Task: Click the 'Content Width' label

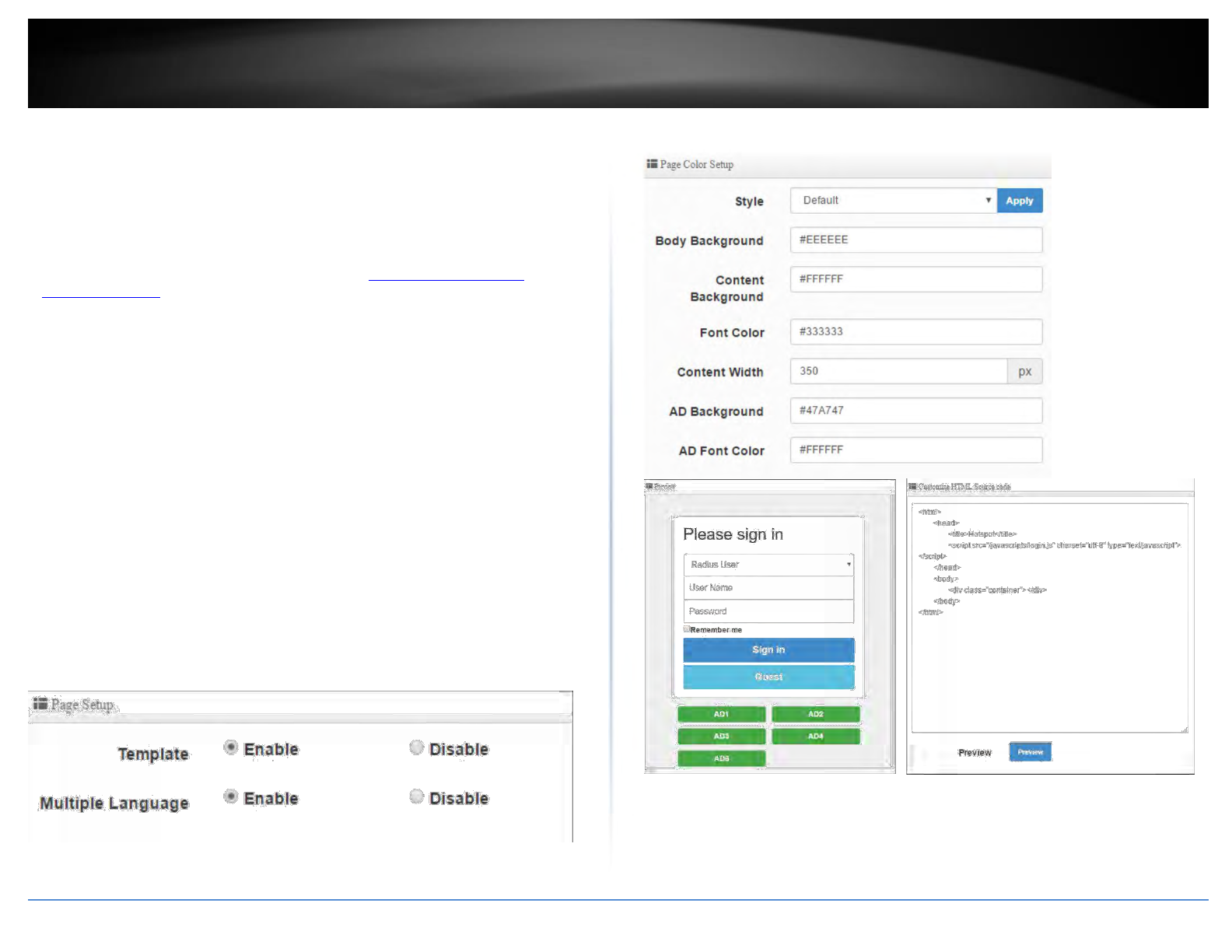Action: click(720, 373)
